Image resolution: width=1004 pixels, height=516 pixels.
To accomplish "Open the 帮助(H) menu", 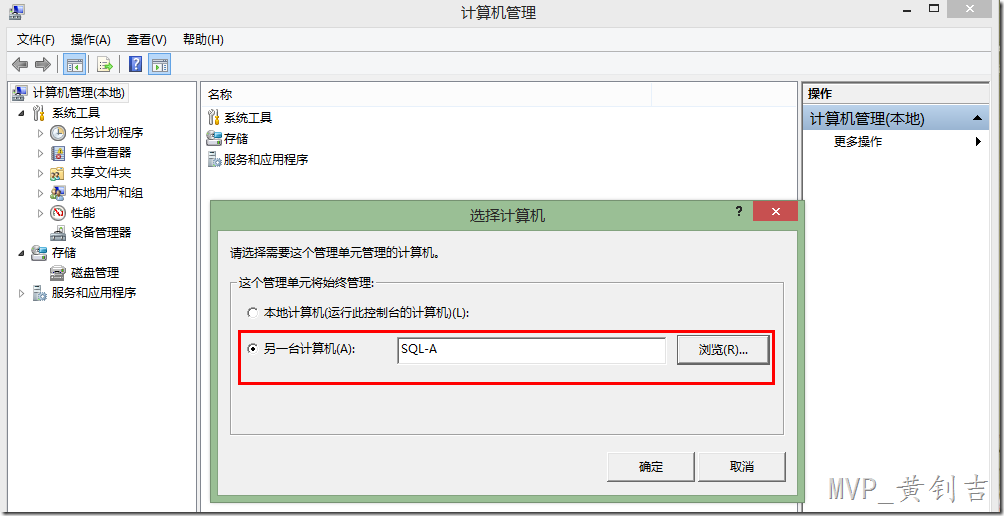I will [203, 40].
